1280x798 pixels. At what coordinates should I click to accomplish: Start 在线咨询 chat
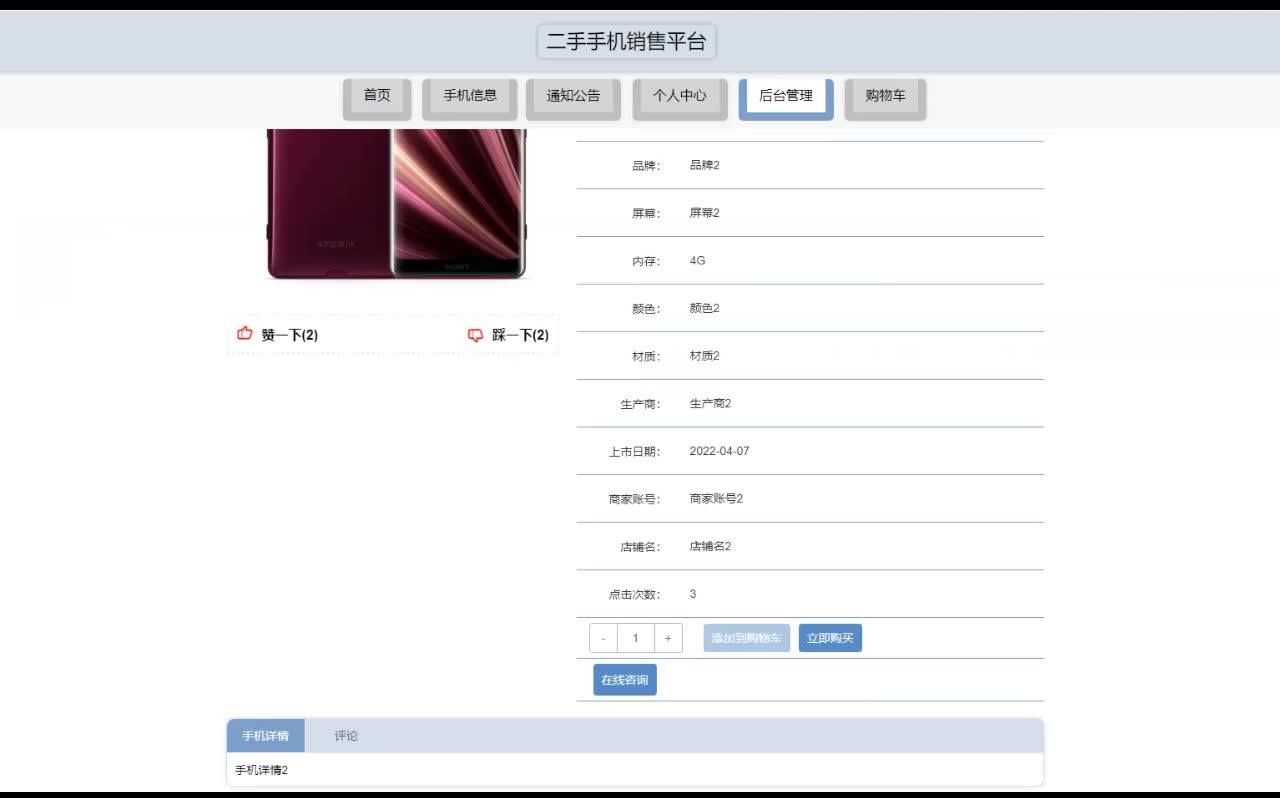click(x=625, y=680)
